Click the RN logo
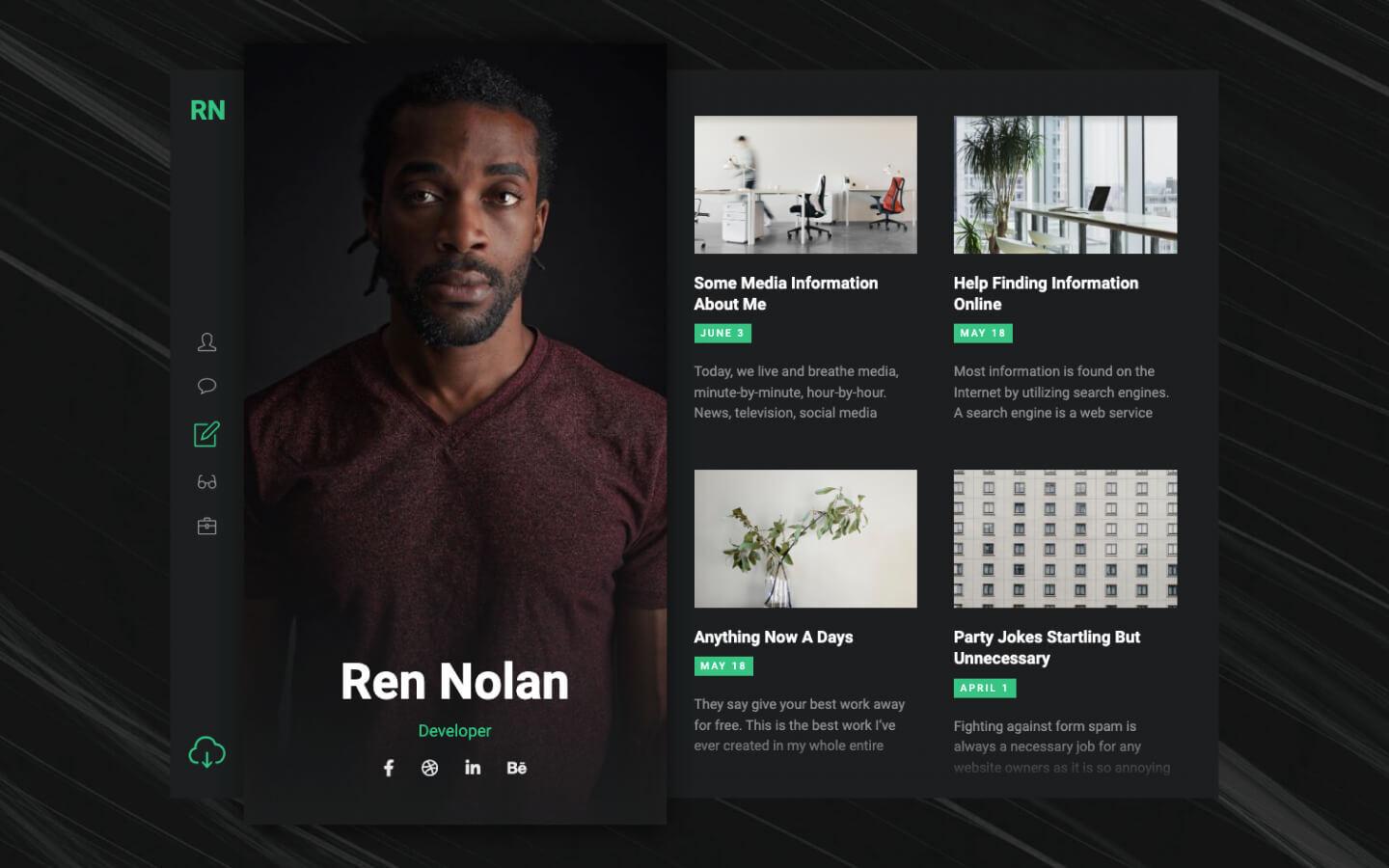Screen dimensions: 1389x868 207,110
